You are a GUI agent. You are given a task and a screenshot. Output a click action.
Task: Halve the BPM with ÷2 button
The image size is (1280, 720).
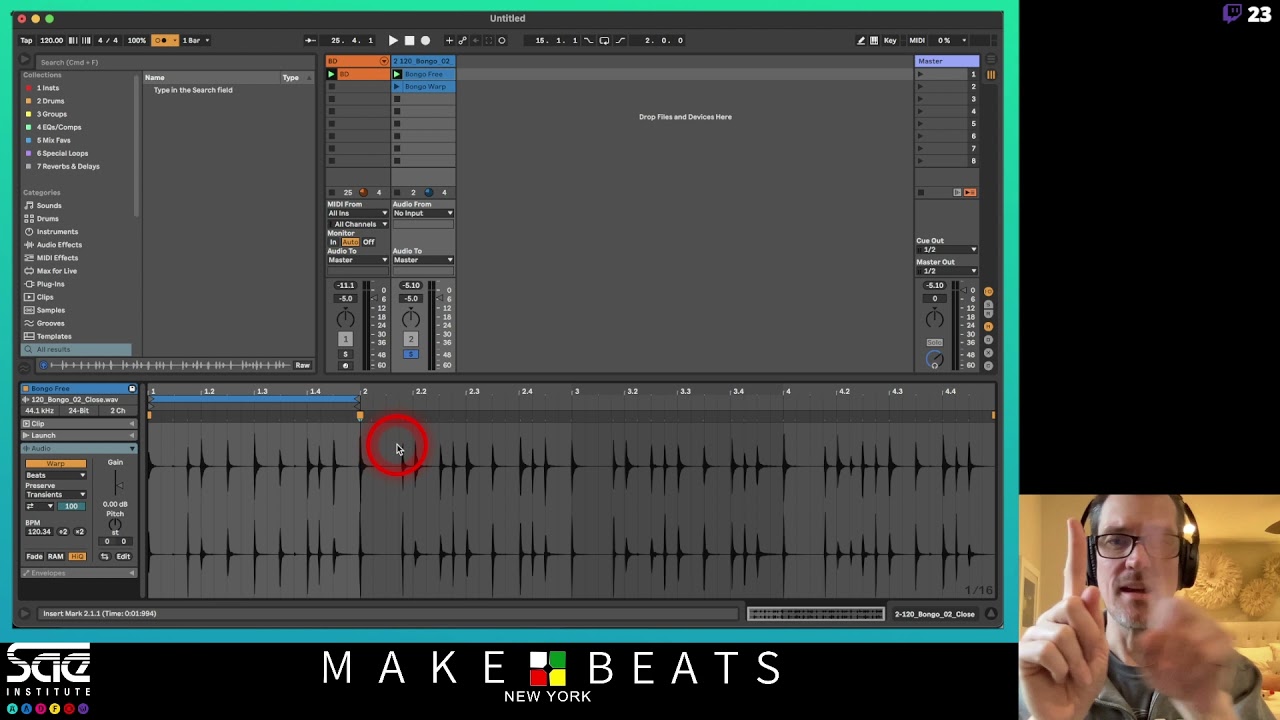coord(64,532)
